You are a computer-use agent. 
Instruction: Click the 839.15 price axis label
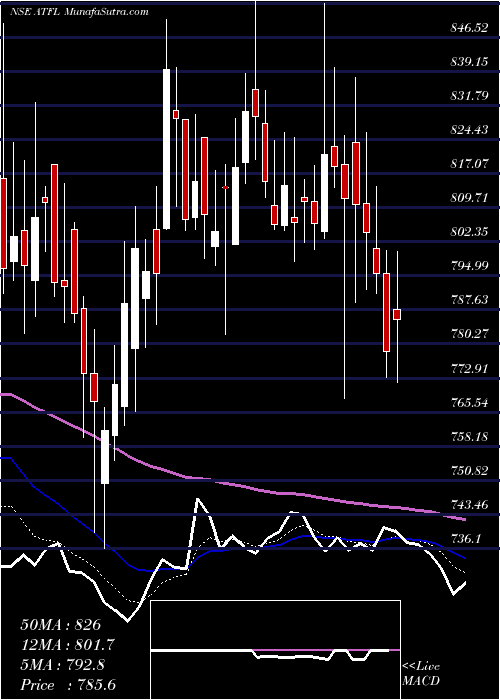click(x=469, y=62)
